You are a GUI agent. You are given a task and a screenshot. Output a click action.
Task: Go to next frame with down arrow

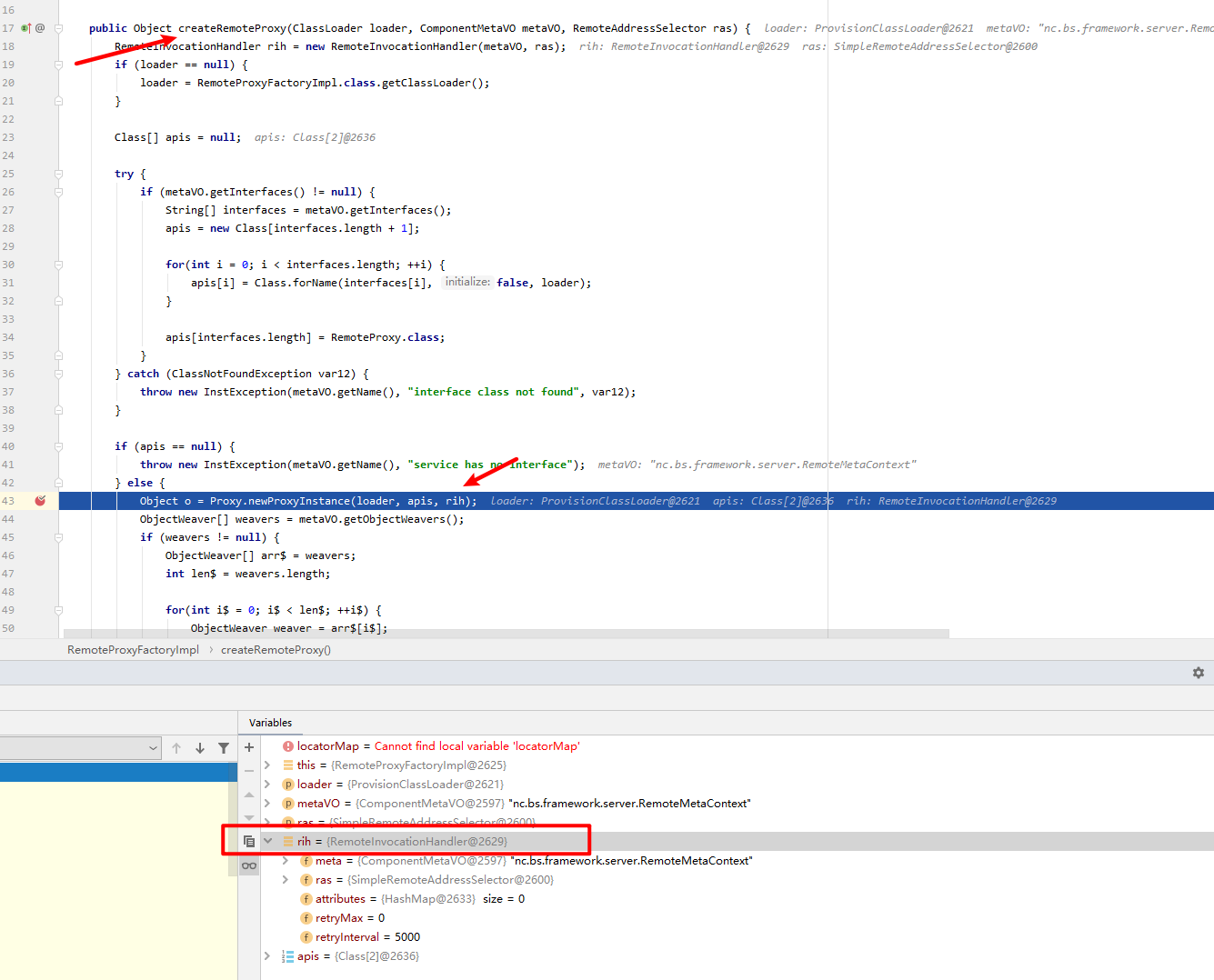(x=200, y=748)
